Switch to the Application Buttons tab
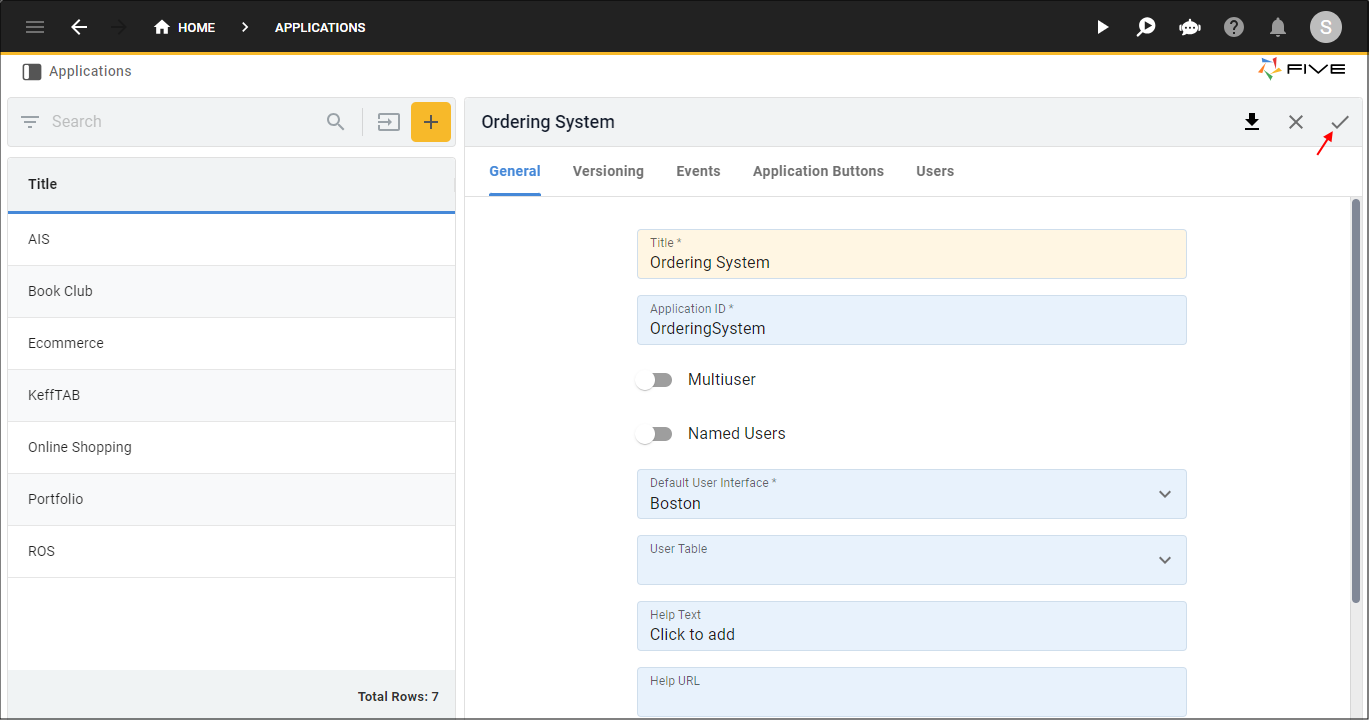The width and height of the screenshot is (1369, 720). point(818,171)
